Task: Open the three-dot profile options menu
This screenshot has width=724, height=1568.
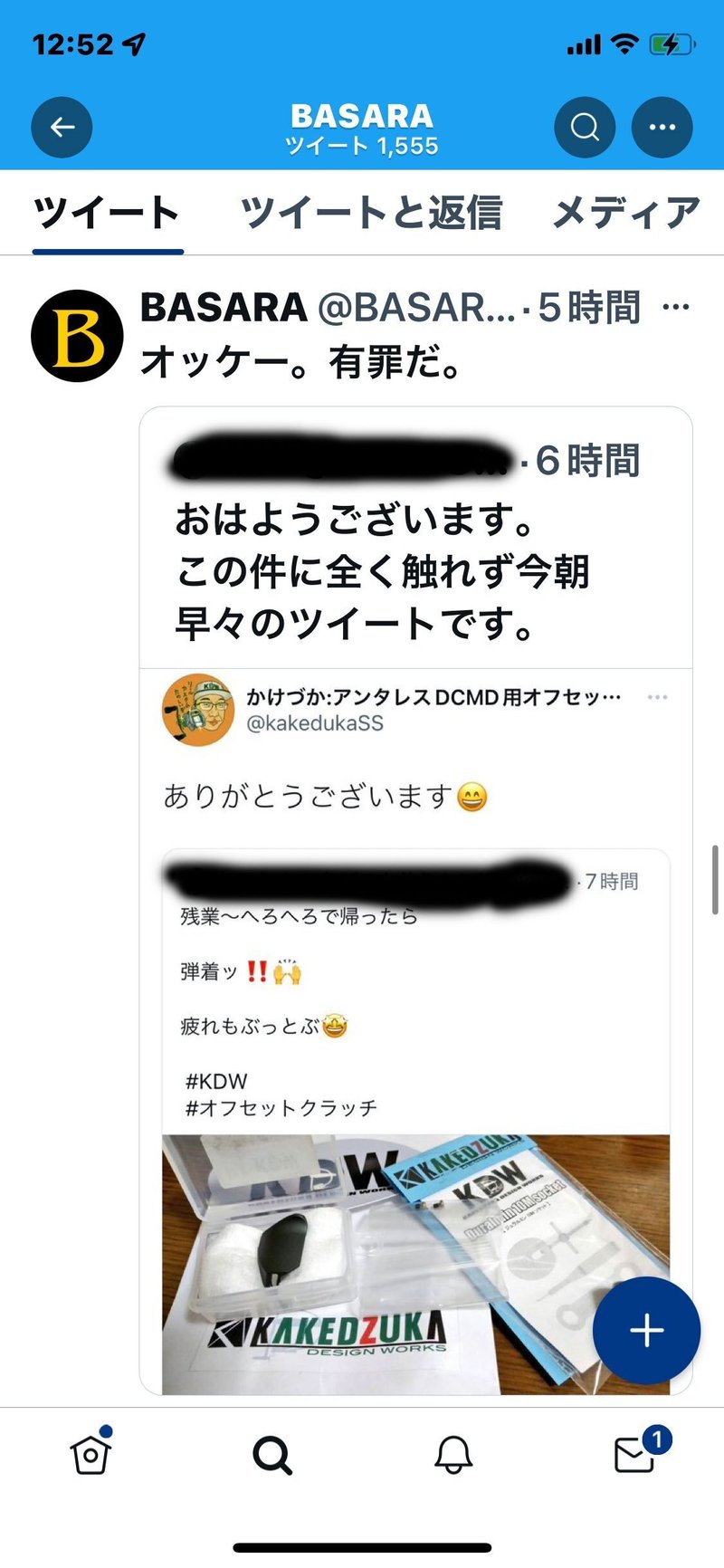Action: pos(662,127)
